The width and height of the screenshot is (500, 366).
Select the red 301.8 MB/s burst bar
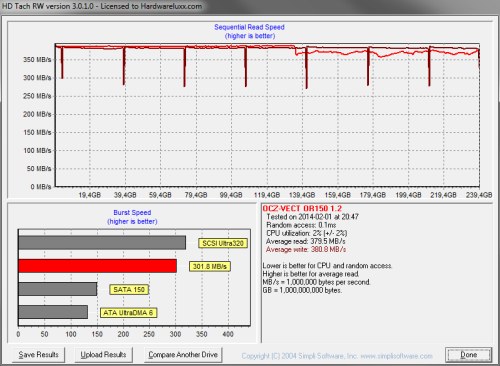point(97,266)
